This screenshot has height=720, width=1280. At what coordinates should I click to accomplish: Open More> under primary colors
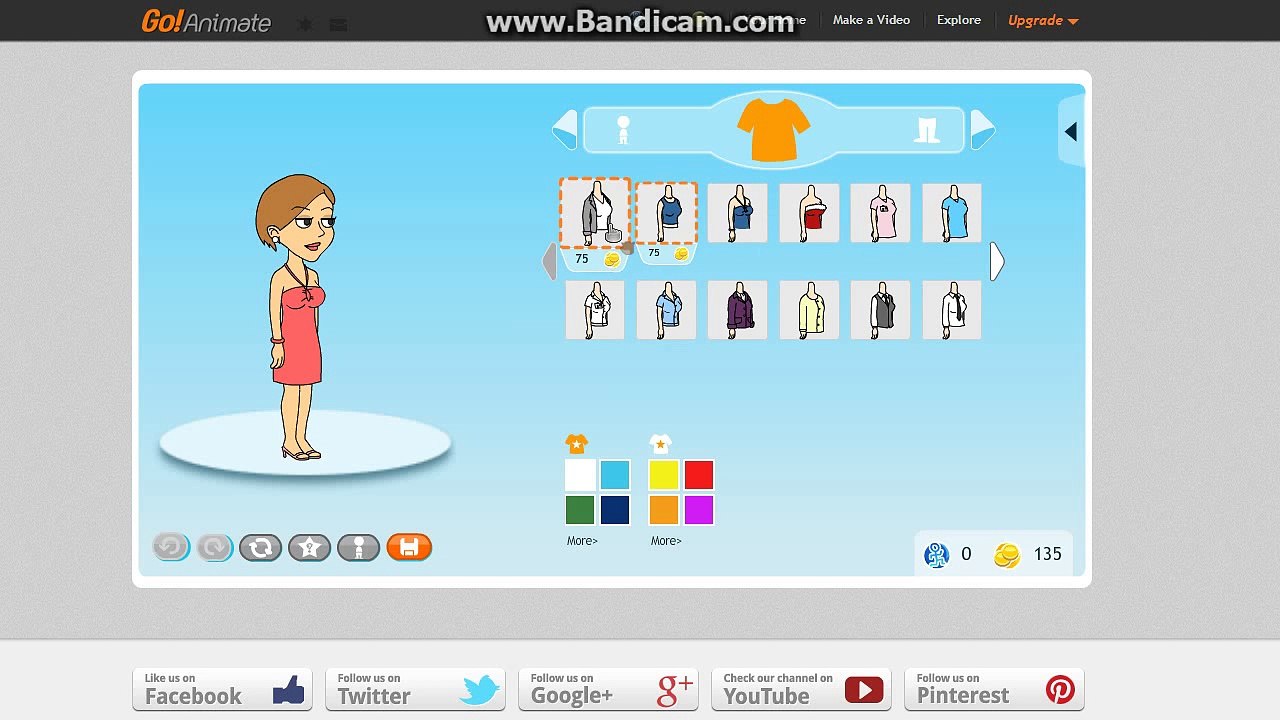[582, 541]
